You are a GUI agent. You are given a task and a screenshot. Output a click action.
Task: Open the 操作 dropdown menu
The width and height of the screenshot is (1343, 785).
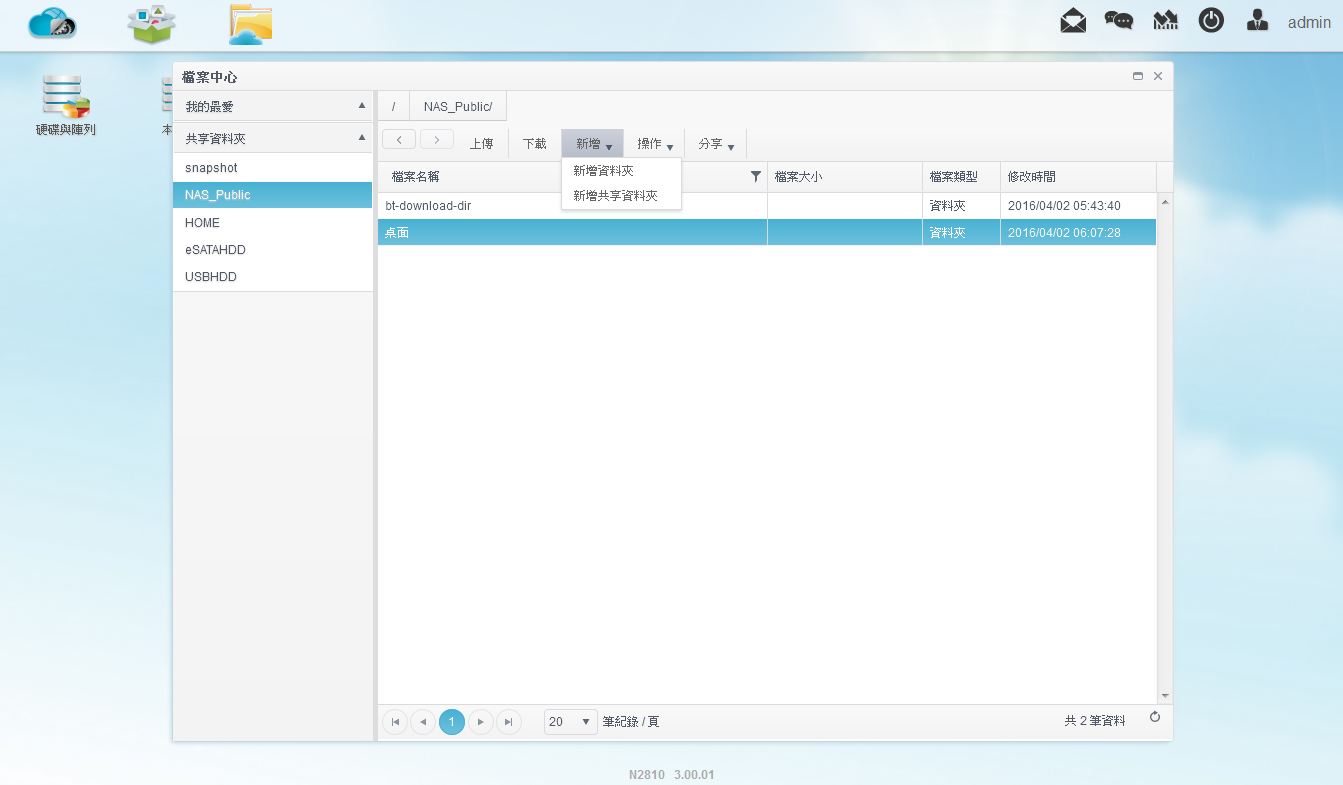[655, 144]
